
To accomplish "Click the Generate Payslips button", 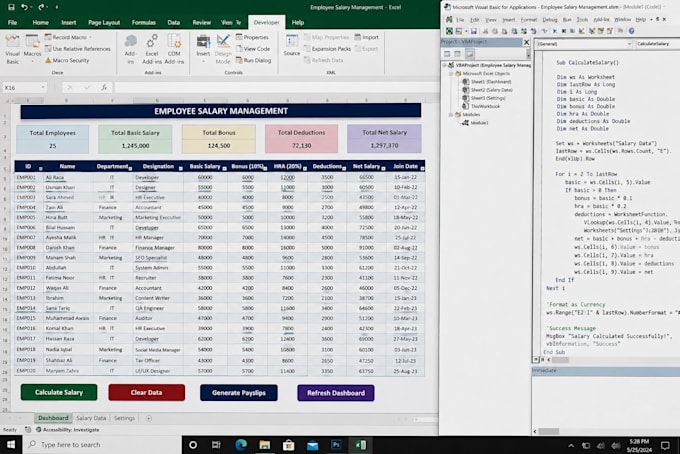I will 239,393.
